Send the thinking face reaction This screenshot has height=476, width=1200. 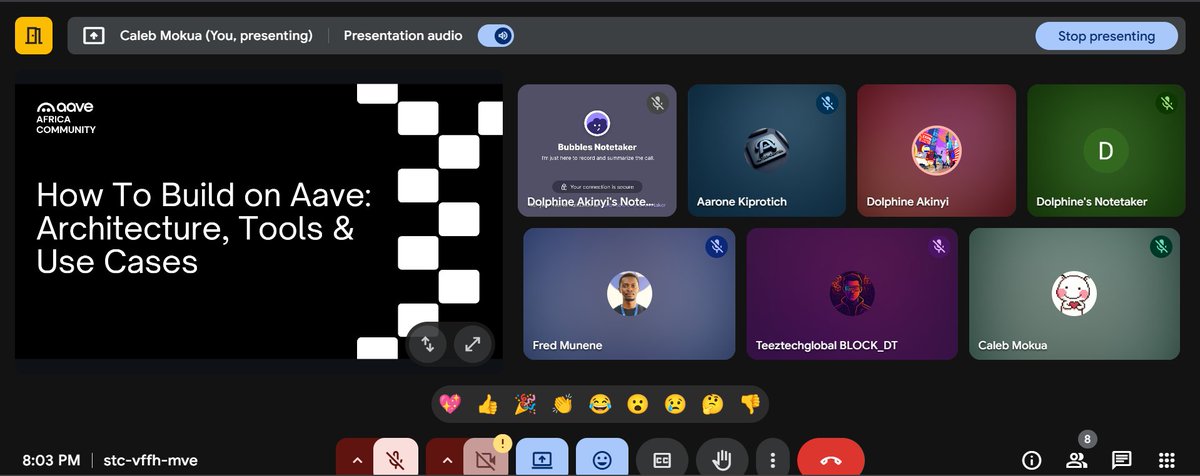click(712, 405)
